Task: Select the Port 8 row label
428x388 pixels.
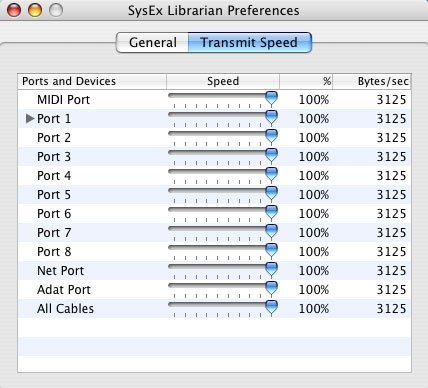Action: [x=54, y=252]
